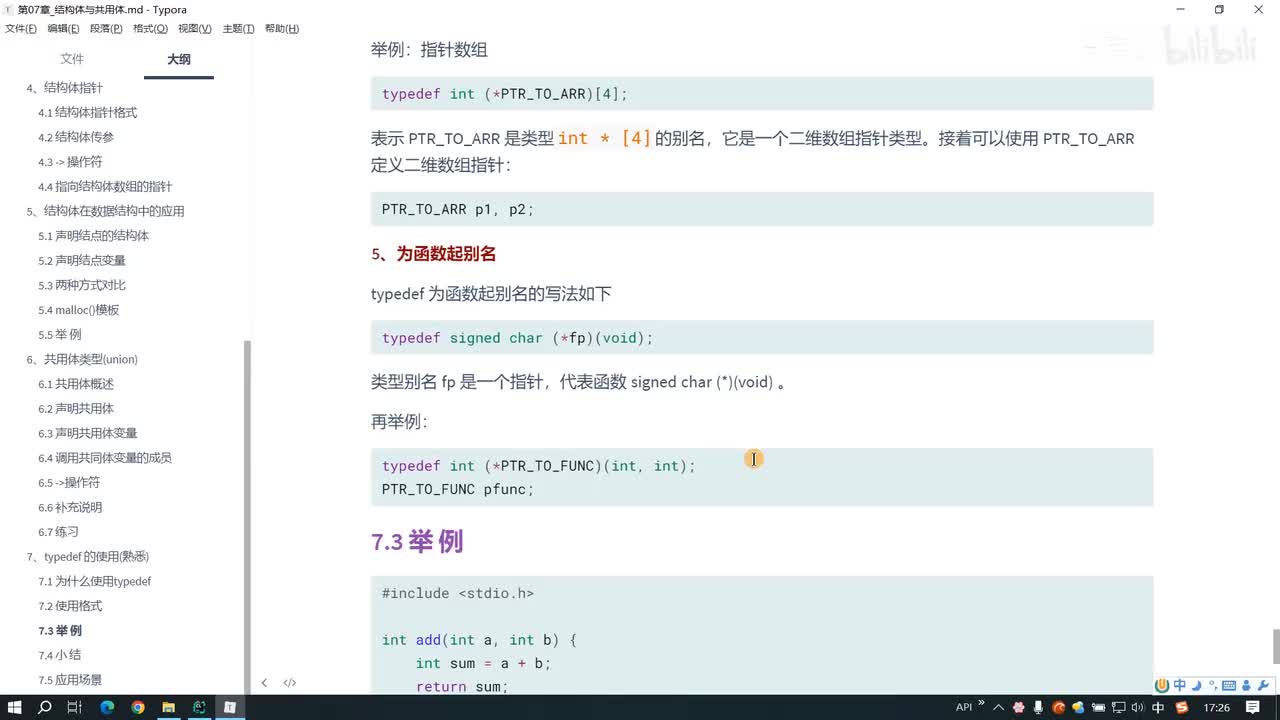Navigate to 6.6 补充说明
The image size is (1280, 720).
[70, 507]
